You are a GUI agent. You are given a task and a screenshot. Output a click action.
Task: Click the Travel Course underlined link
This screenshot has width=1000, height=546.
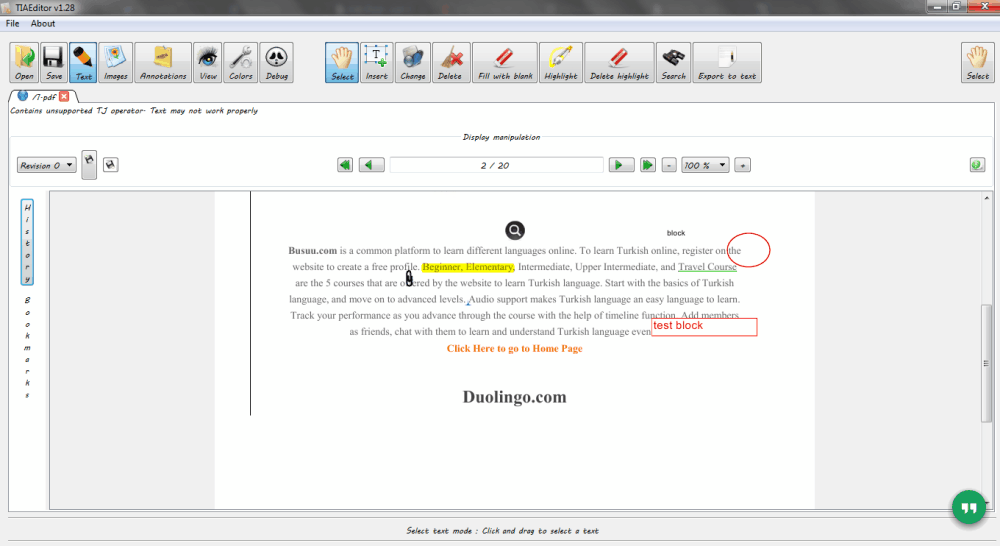pyautogui.click(x=707, y=267)
